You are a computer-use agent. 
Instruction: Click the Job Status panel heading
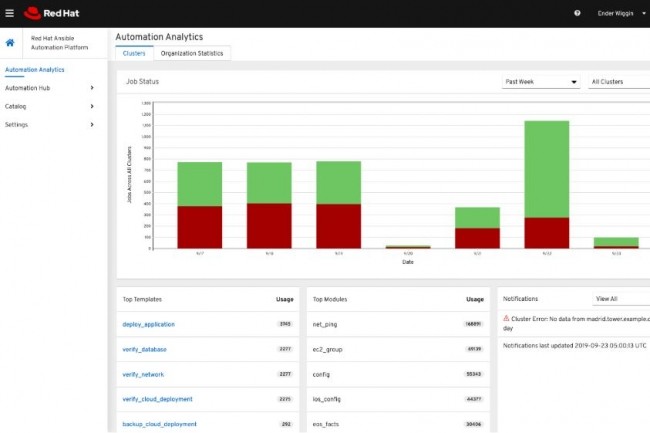[x=143, y=82]
